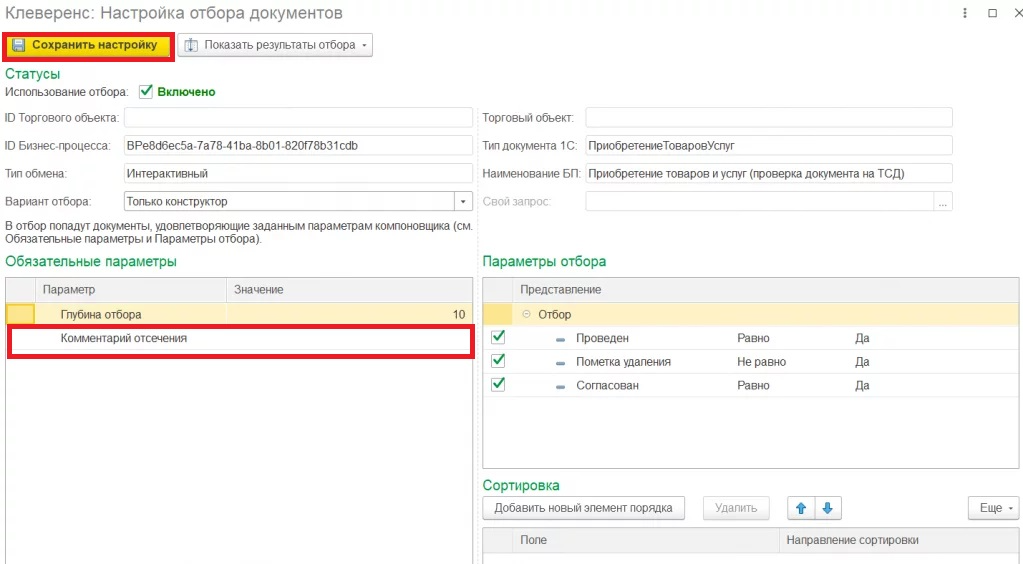Toggle the Использование отбора checkbox
This screenshot has height=564, width=1023.
146,91
